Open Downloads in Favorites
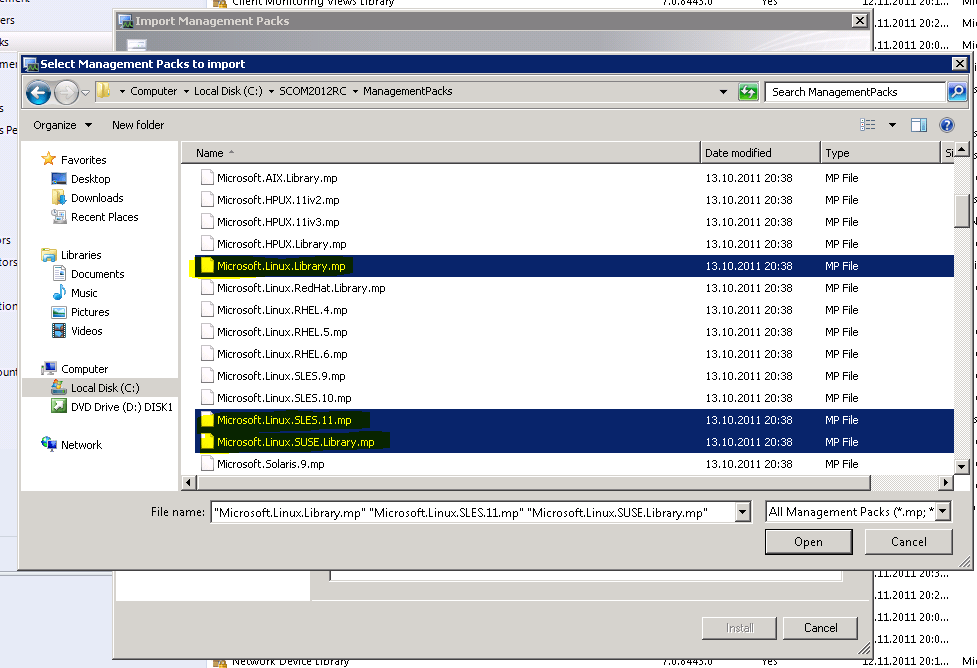The width and height of the screenshot is (977, 668). [x=87, y=198]
